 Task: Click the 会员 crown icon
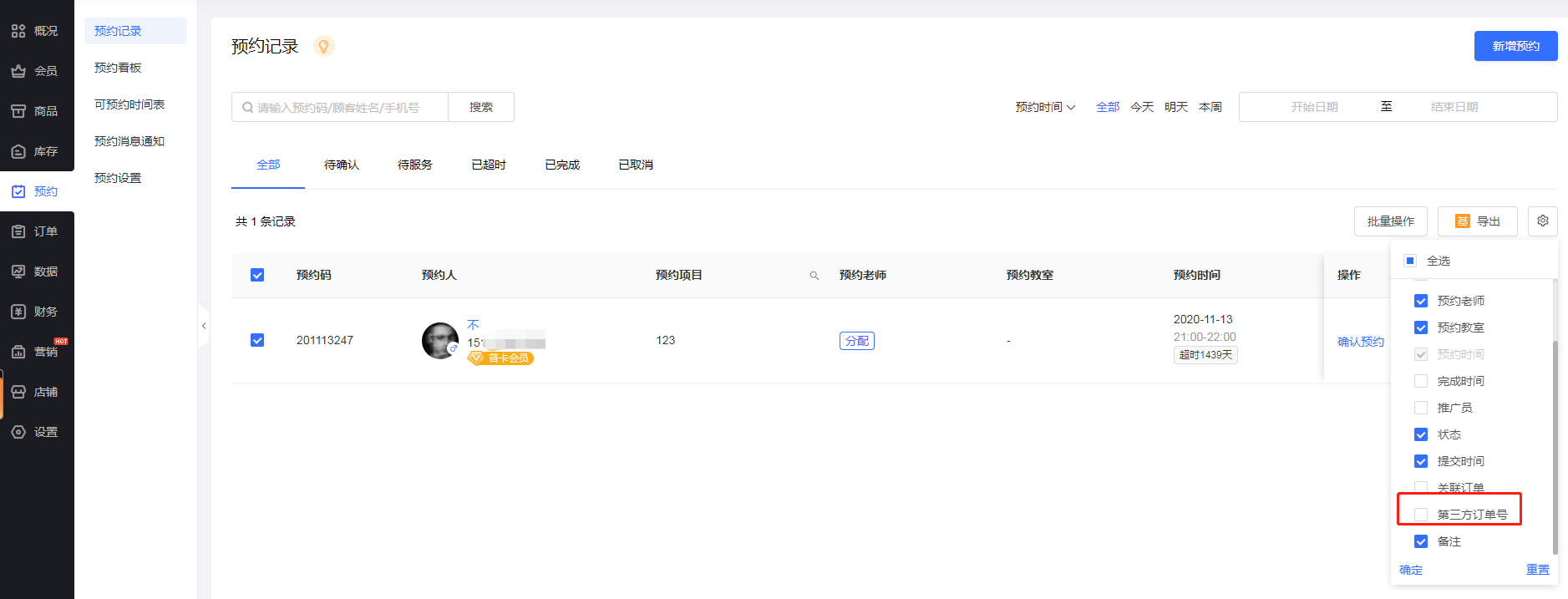click(18, 71)
